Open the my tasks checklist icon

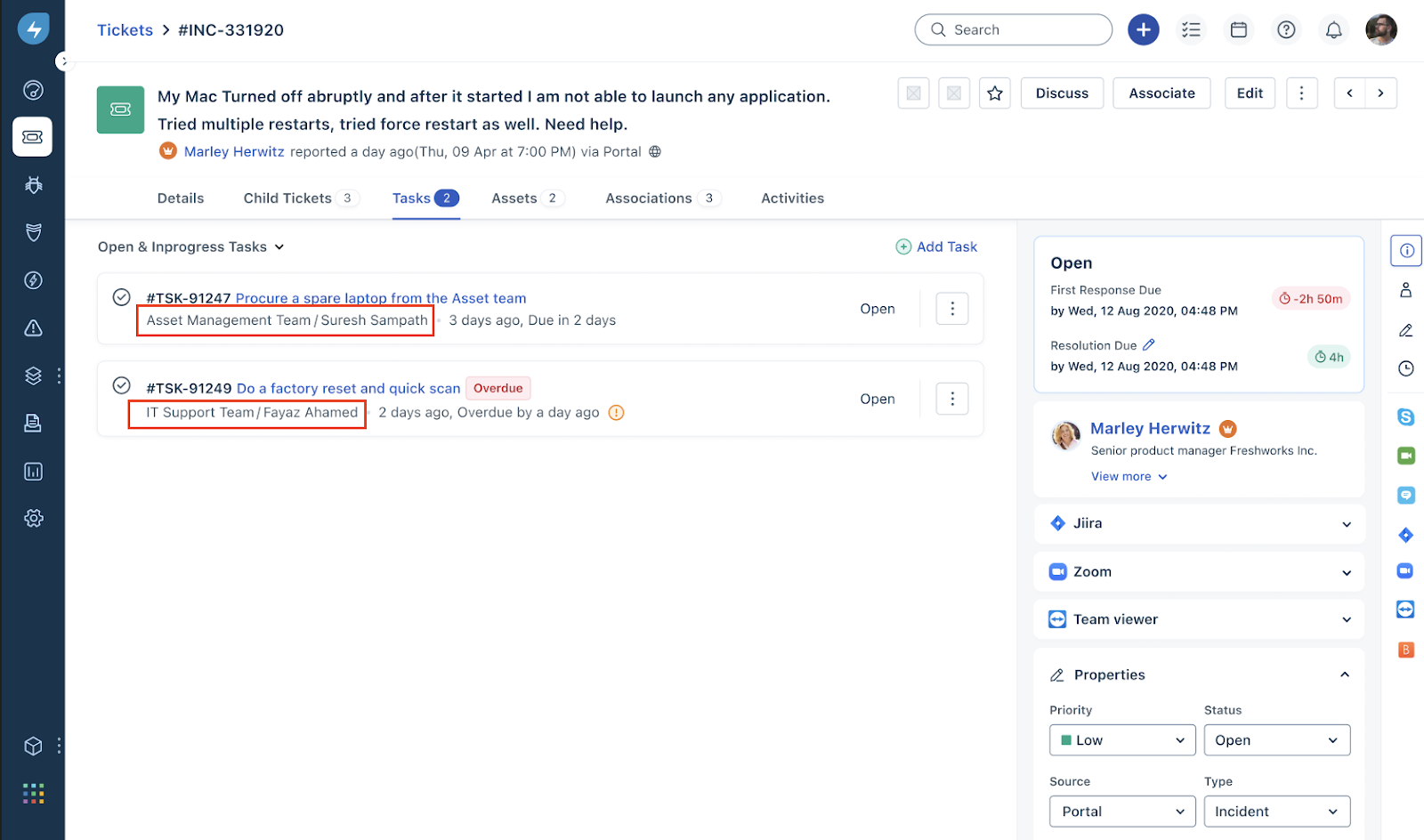click(x=1191, y=29)
